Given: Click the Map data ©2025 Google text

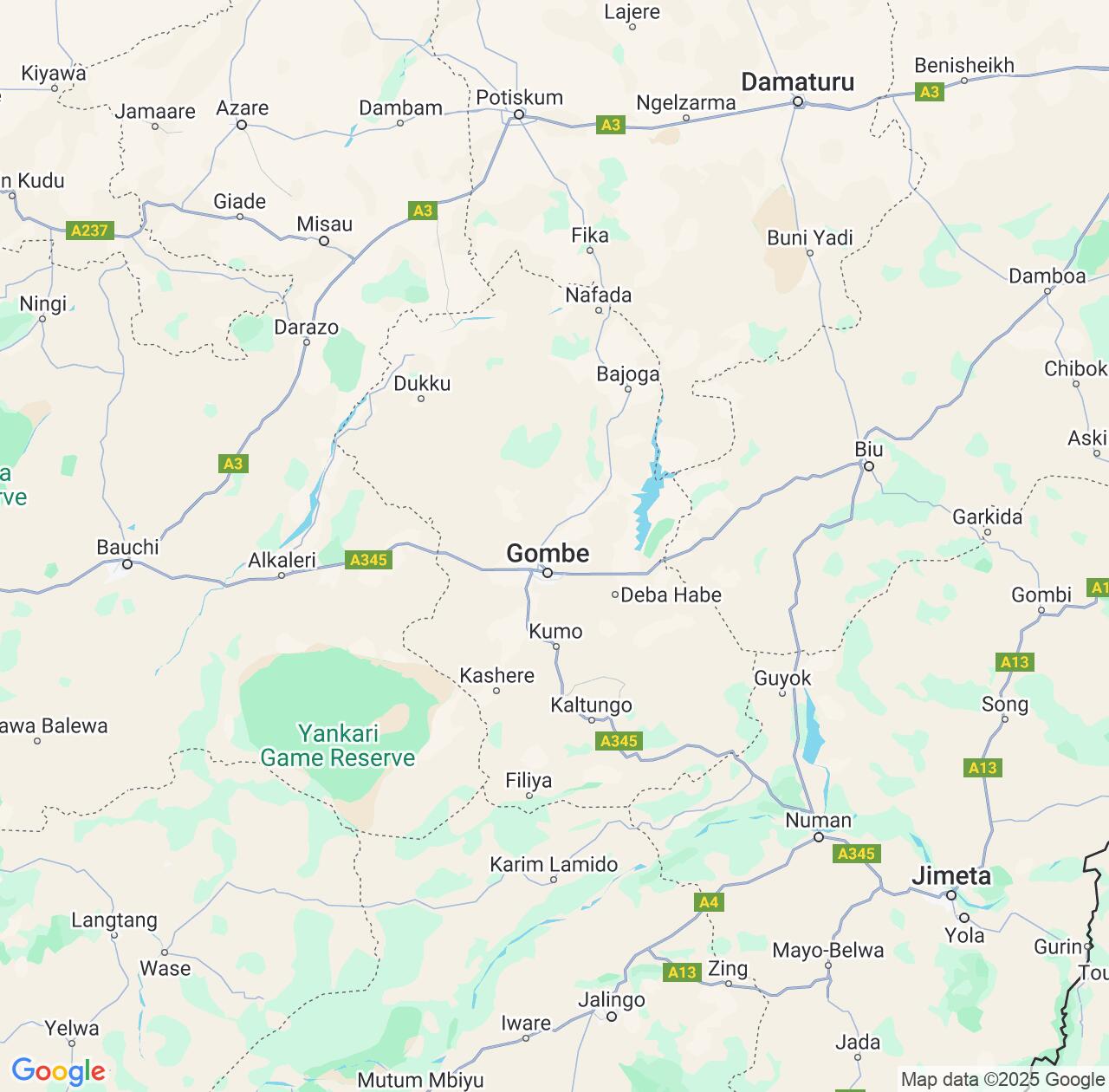Looking at the screenshot, I should [1002, 1080].
